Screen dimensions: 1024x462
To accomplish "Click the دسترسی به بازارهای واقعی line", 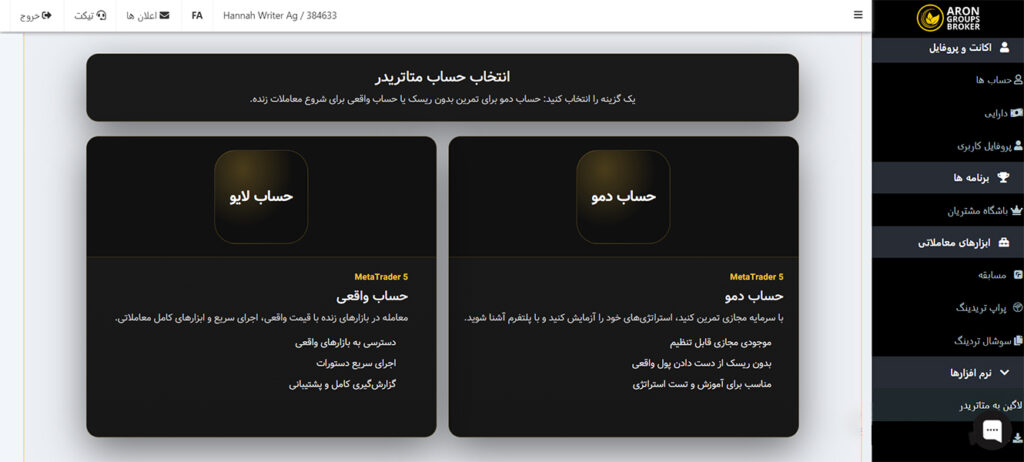I will pos(345,342).
